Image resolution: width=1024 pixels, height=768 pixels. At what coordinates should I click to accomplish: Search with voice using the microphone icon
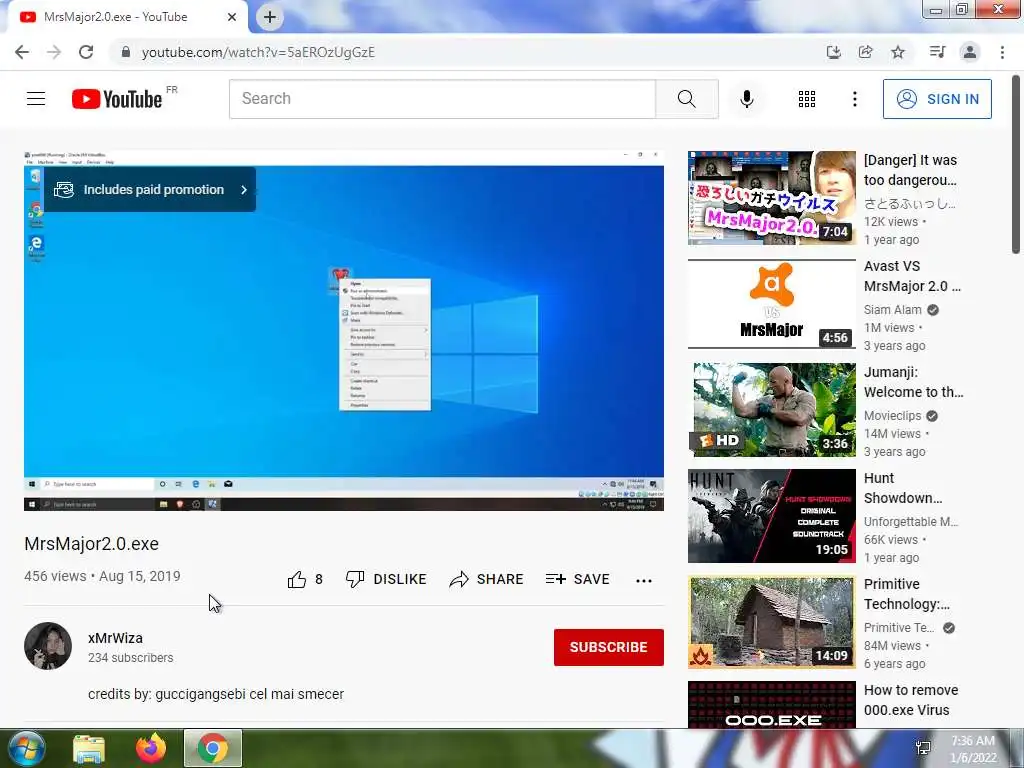point(747,99)
